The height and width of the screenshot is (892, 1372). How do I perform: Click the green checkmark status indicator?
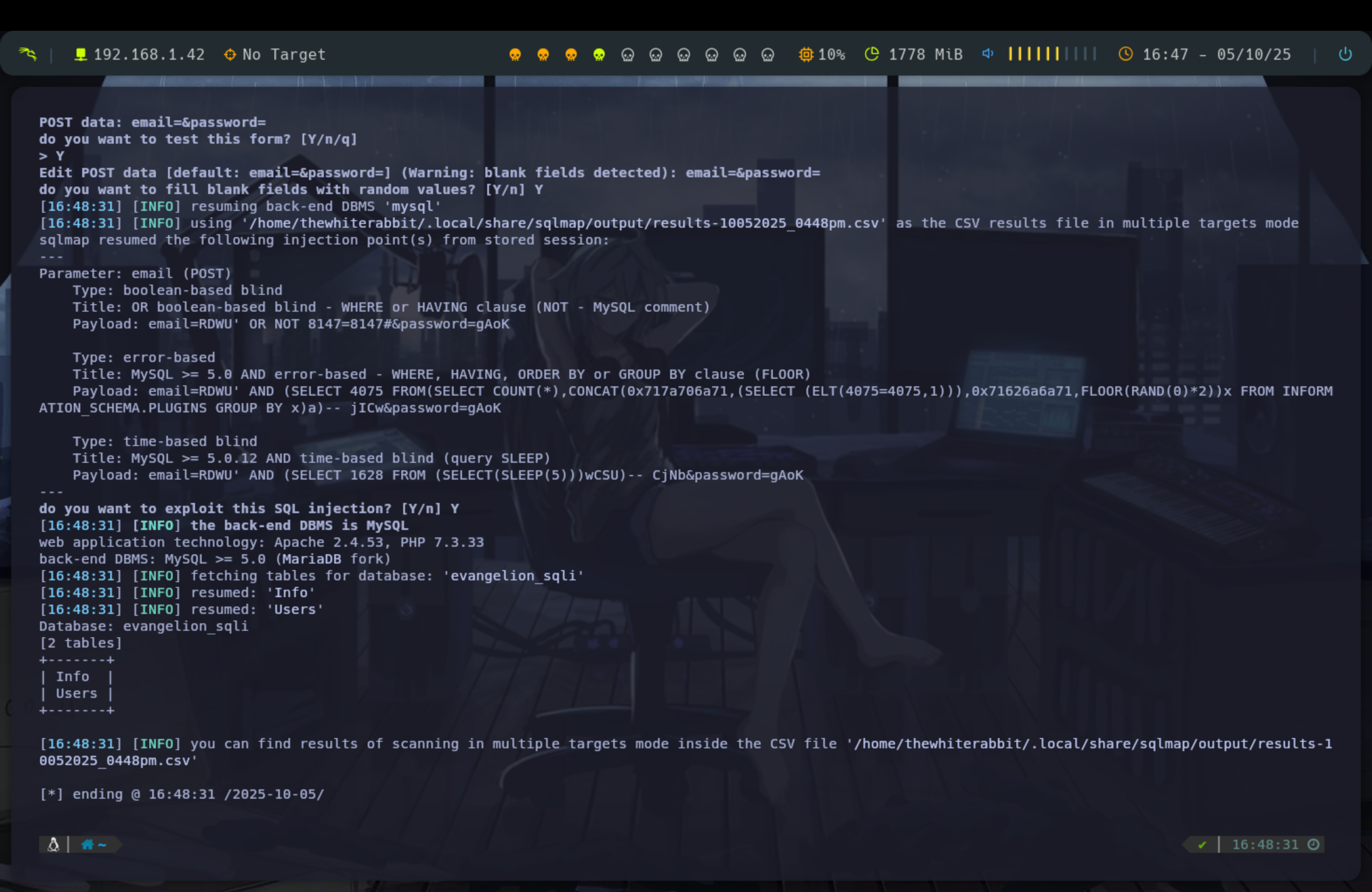[1202, 845]
